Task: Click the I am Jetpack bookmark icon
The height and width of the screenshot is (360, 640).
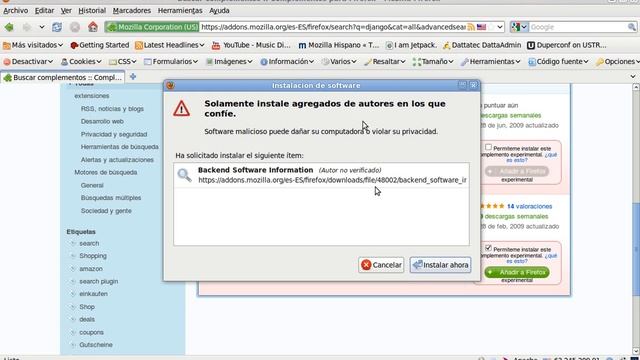Action: [x=389, y=45]
